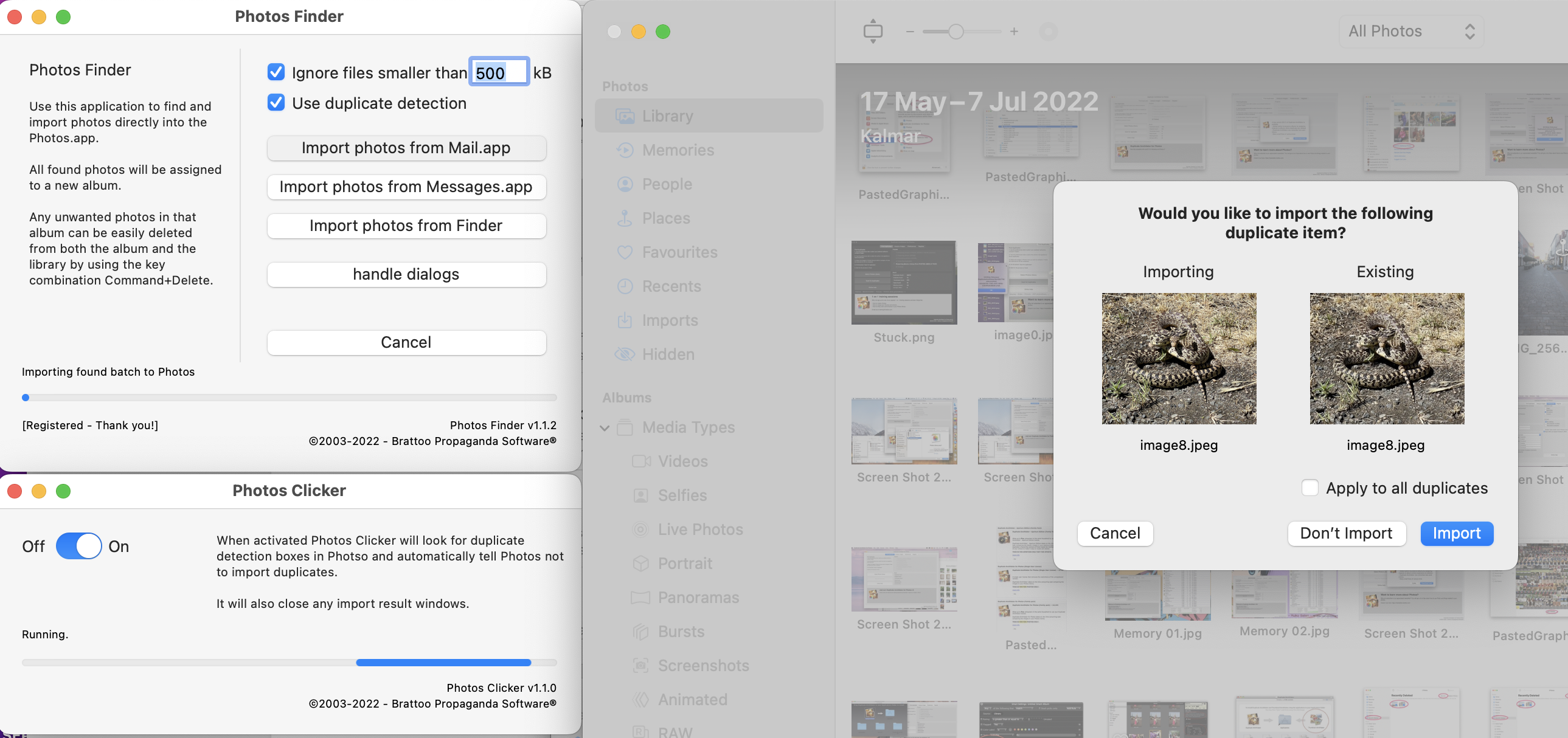The width and height of the screenshot is (1568, 738).
Task: Click the 500 kB size input field
Action: coord(499,72)
